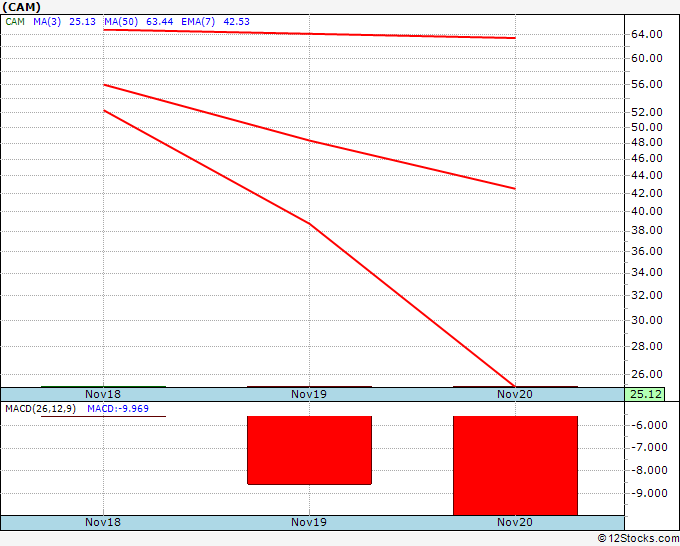Select the MA(3) value 25.13
The height and width of the screenshot is (546, 680).
coord(82,22)
